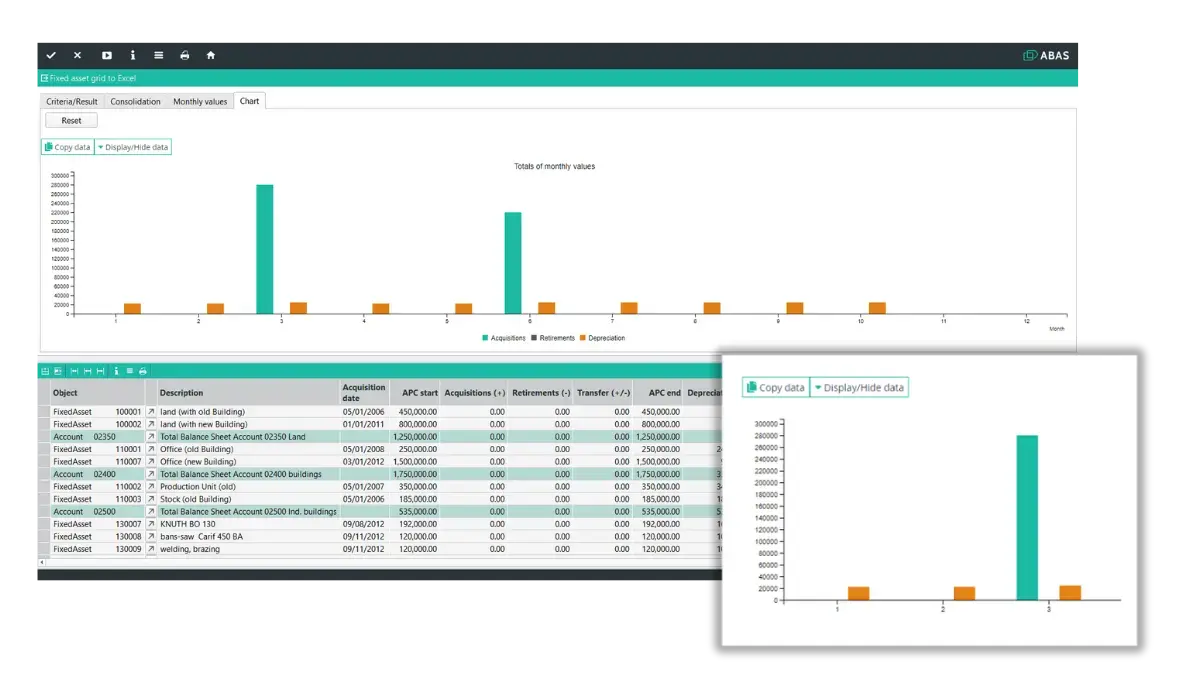Click the first column-width icon in the grid toolbar

pos(74,371)
